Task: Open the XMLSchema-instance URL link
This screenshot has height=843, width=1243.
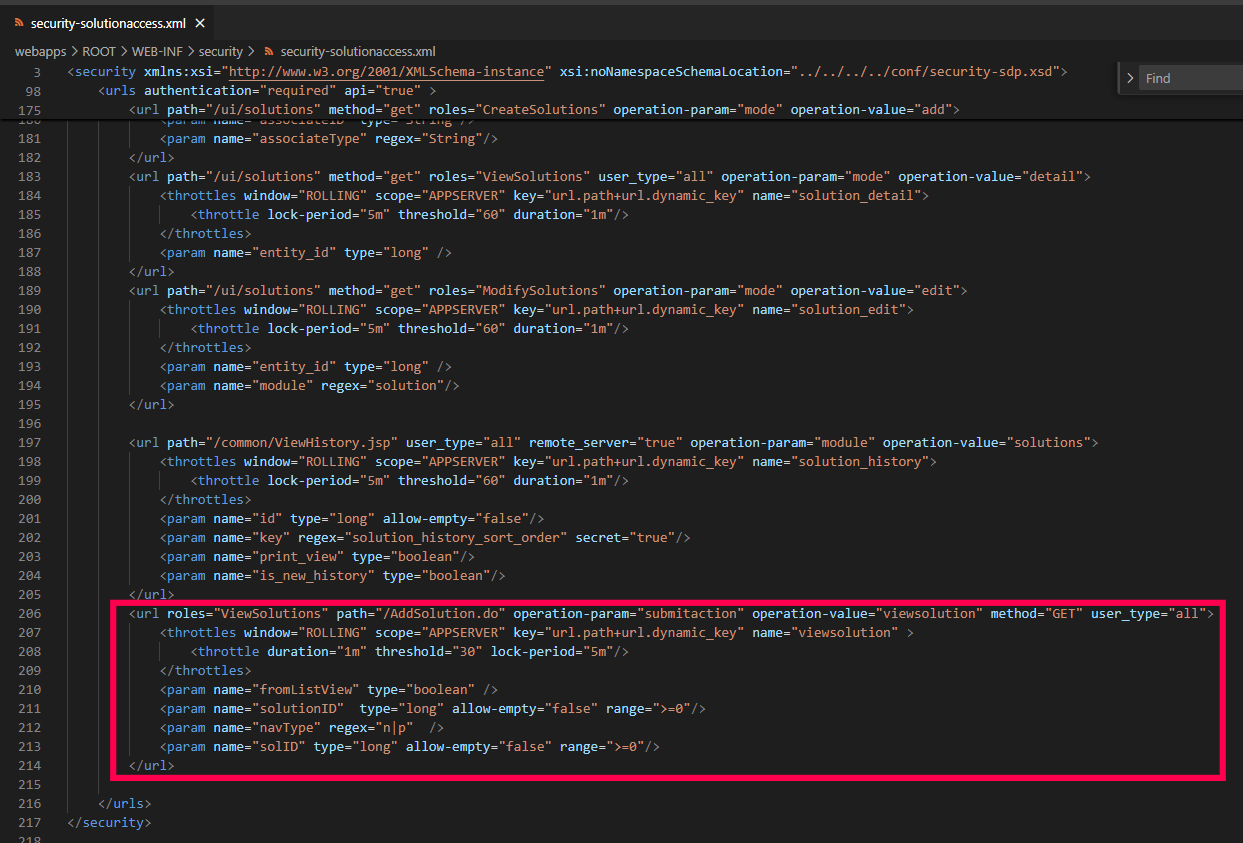Action: (x=389, y=72)
